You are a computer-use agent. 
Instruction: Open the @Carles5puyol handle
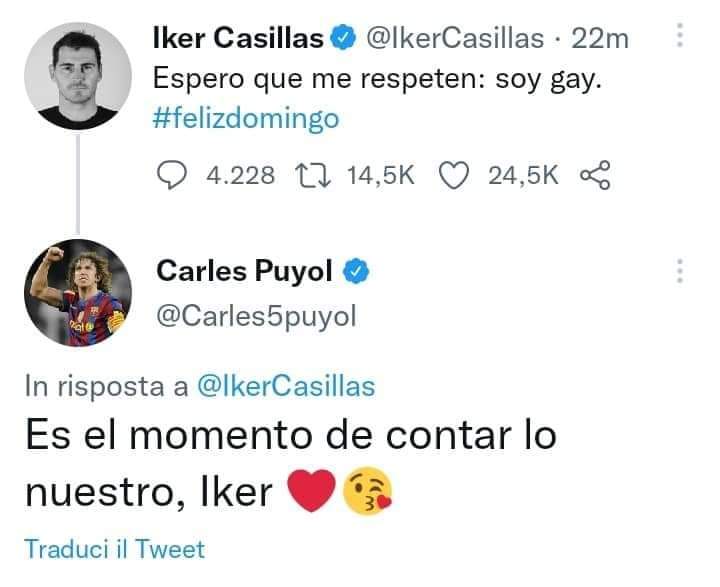pos(256,316)
